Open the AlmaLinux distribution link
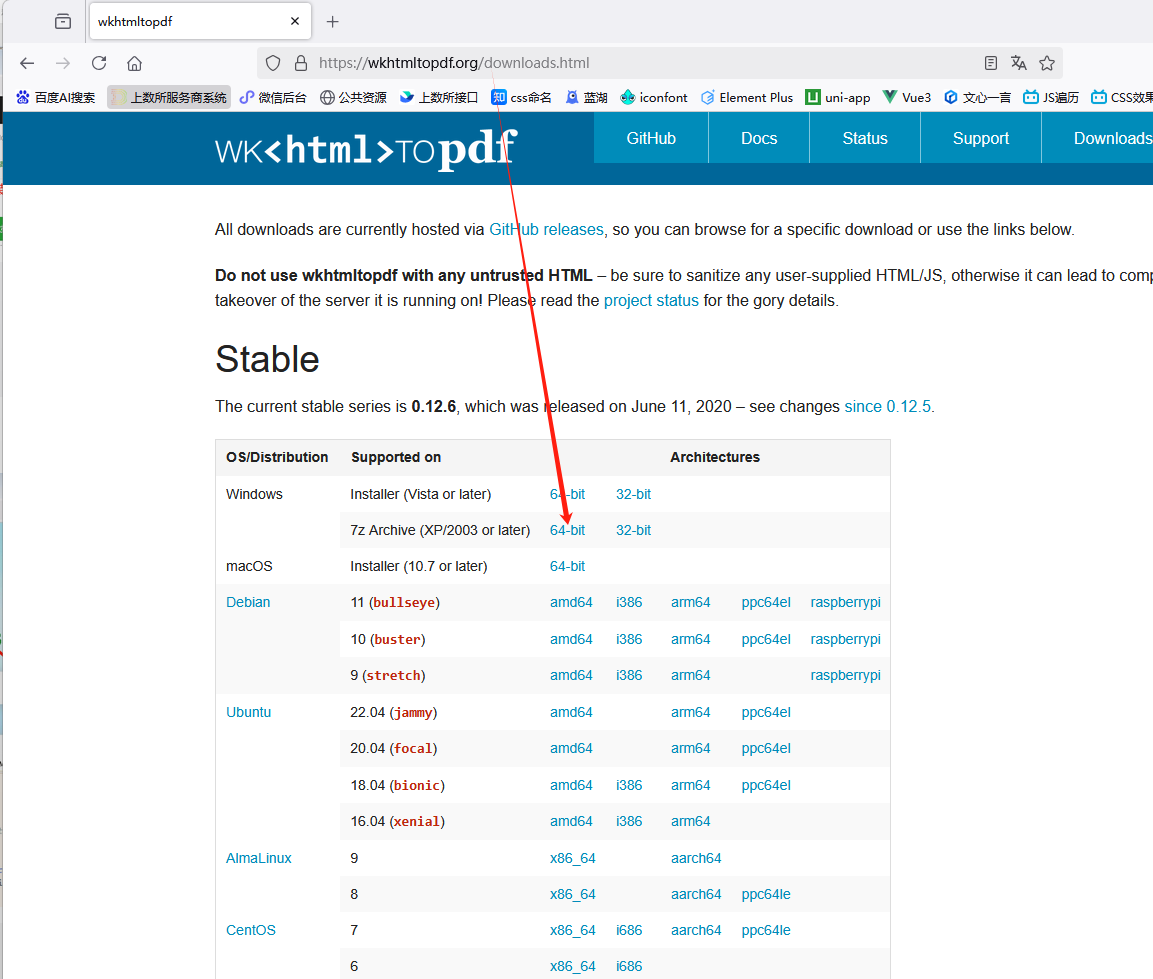 coord(259,858)
